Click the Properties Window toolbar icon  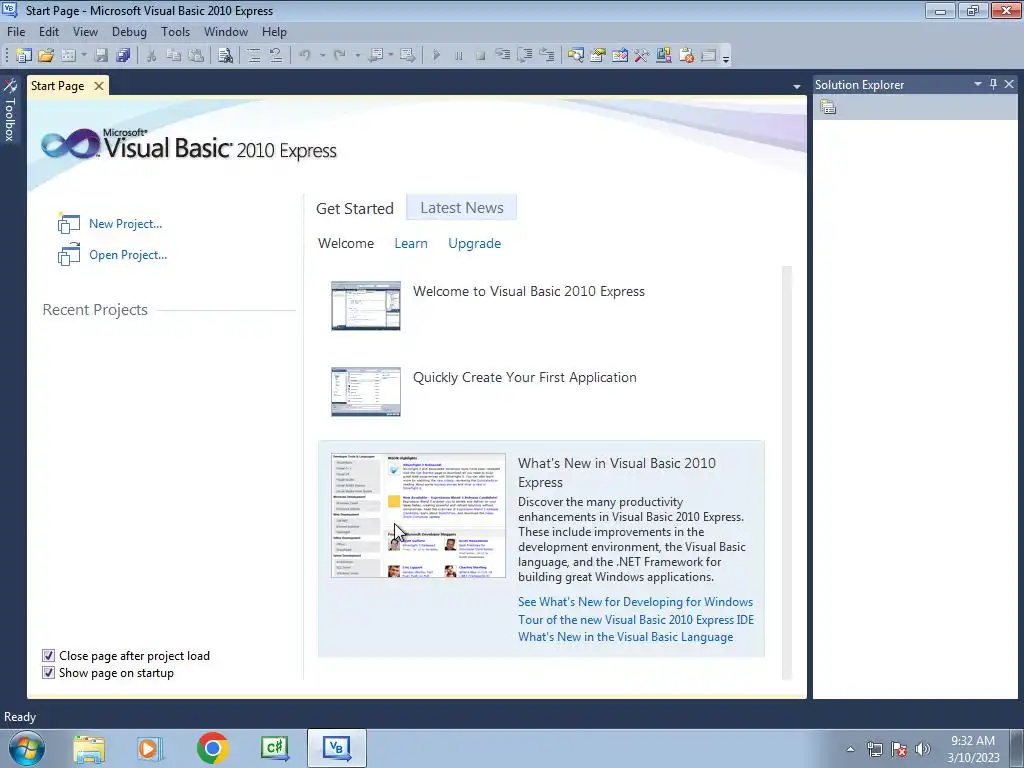[598, 56]
